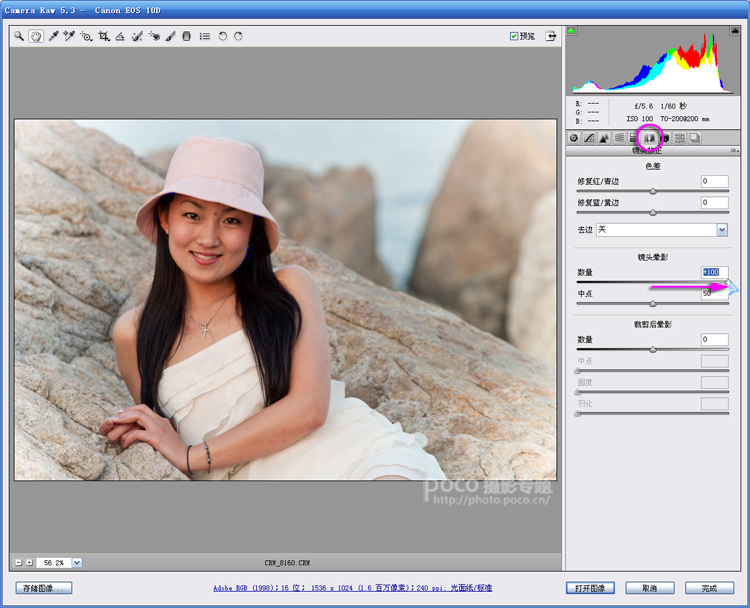
Task: Toggle shadow clipping warning on histogram
Action: click(x=571, y=31)
